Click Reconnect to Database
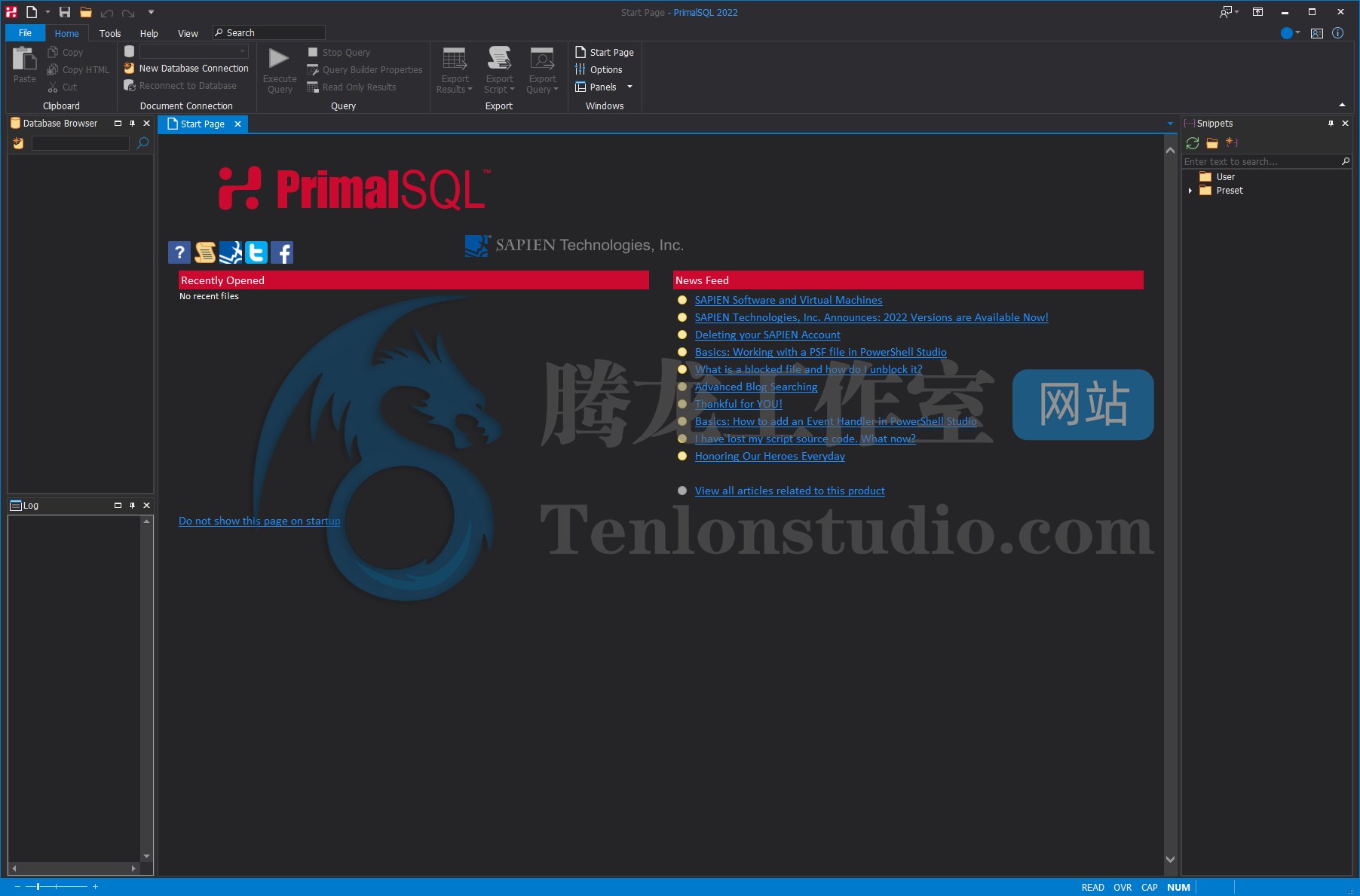 [180, 86]
